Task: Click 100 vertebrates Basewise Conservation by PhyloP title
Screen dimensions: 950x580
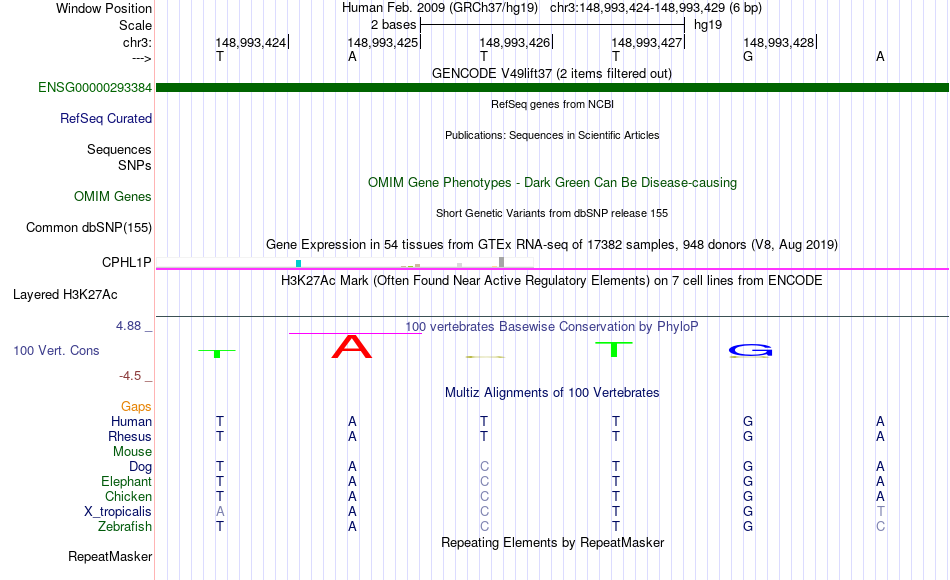Action: coord(552,326)
